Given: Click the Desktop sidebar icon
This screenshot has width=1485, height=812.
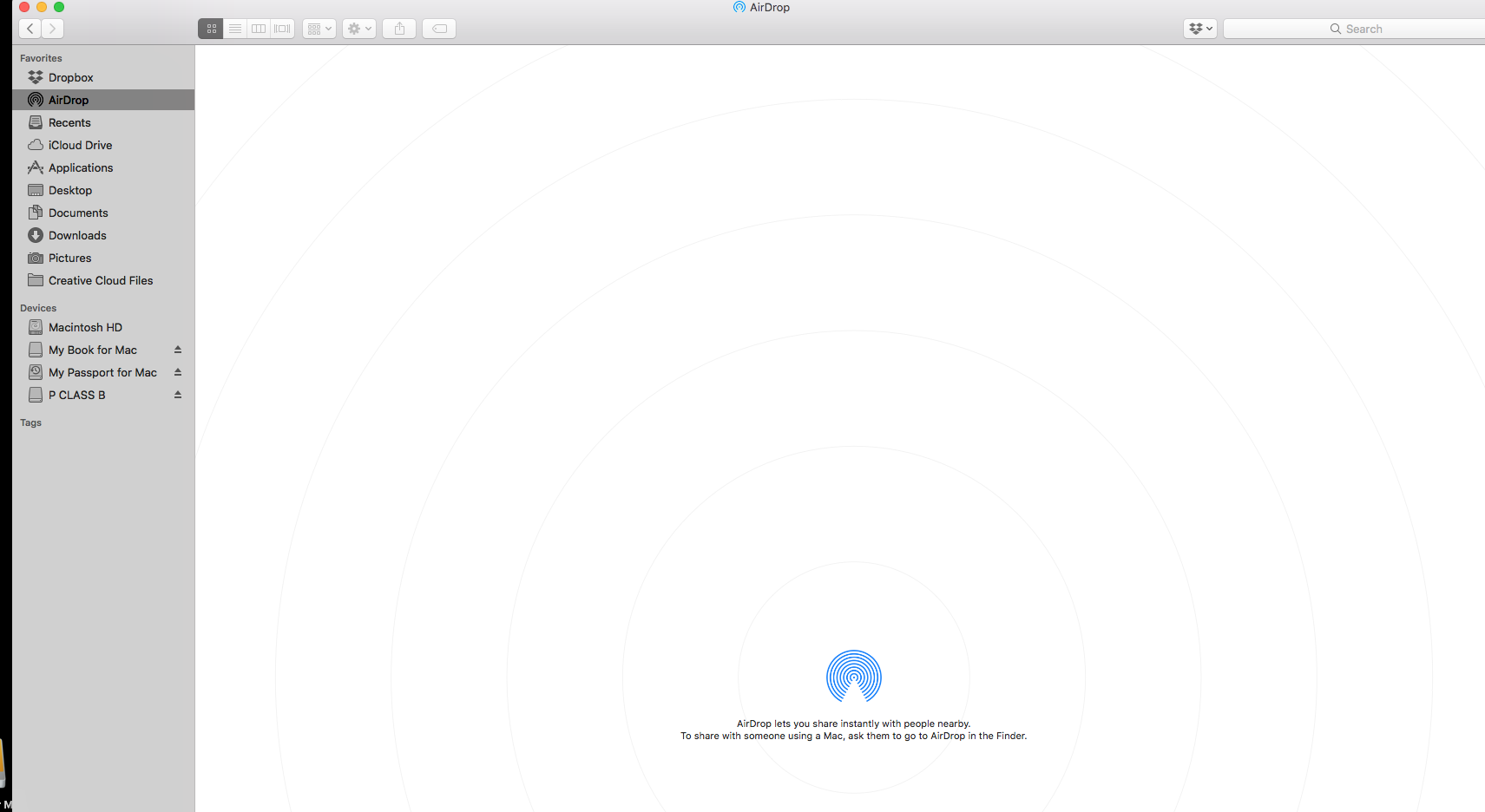Looking at the screenshot, I should click(36, 190).
